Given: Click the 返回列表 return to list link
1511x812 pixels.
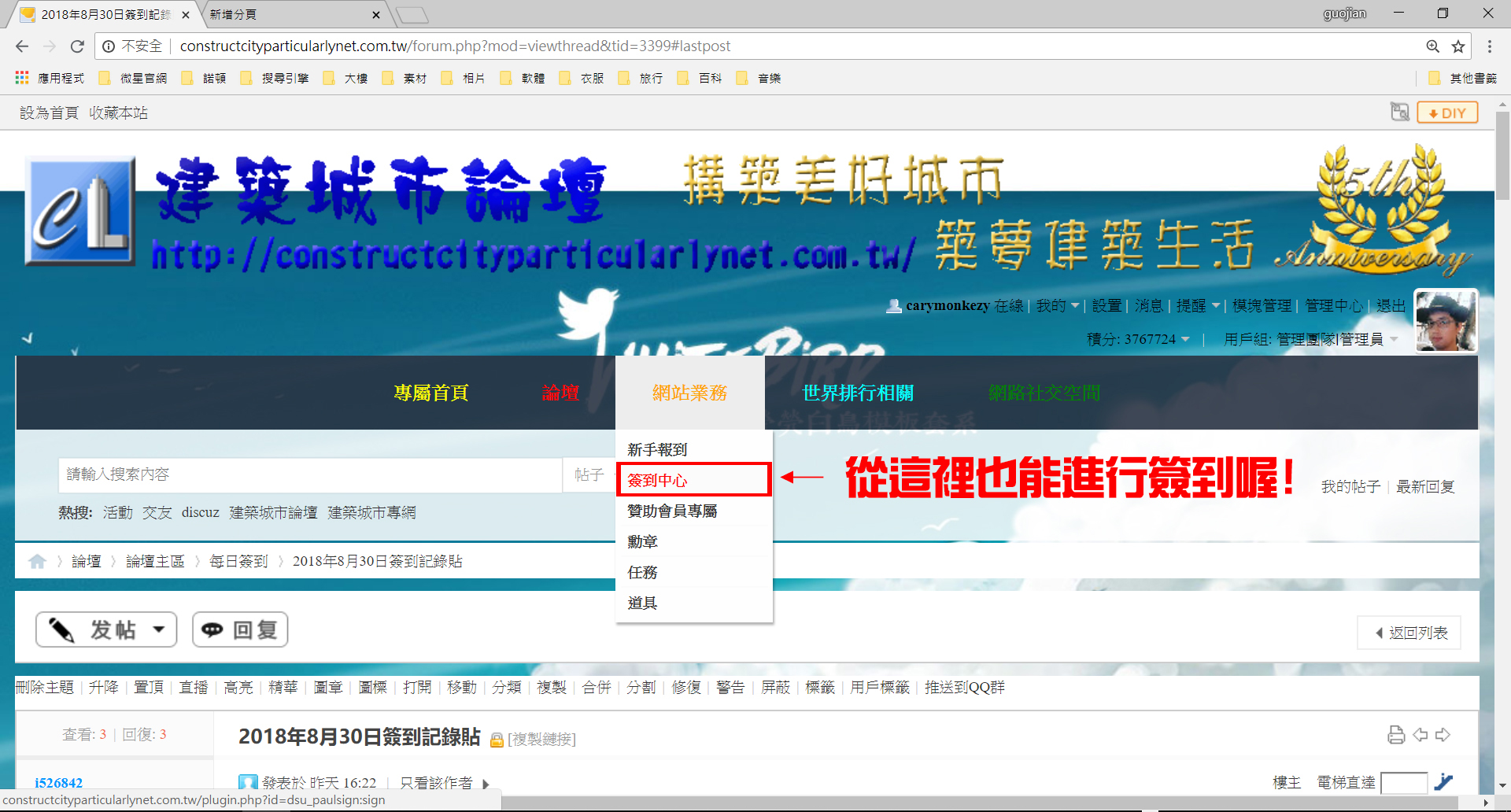Looking at the screenshot, I should pos(1409,633).
